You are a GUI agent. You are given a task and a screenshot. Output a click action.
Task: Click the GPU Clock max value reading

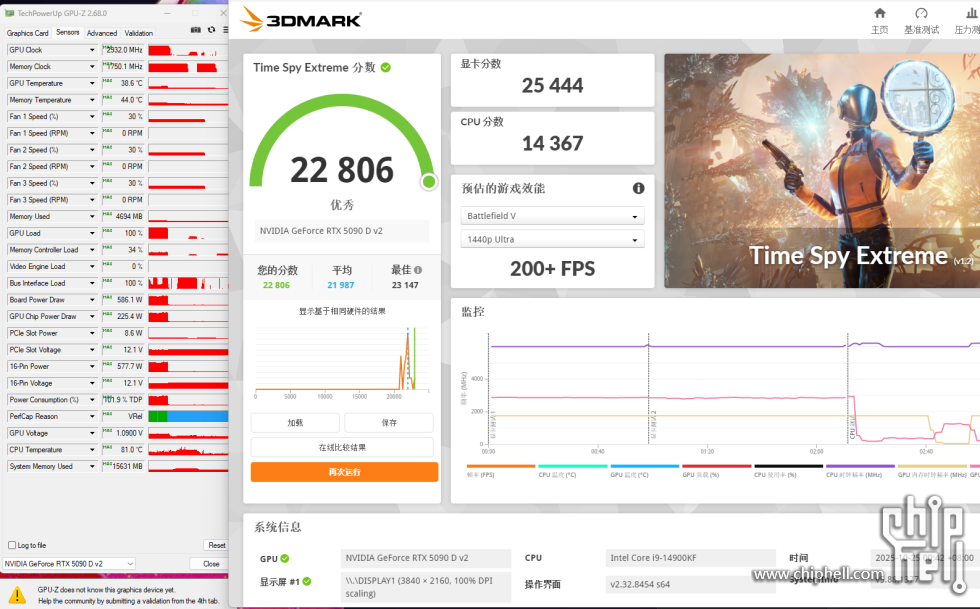tap(123, 50)
